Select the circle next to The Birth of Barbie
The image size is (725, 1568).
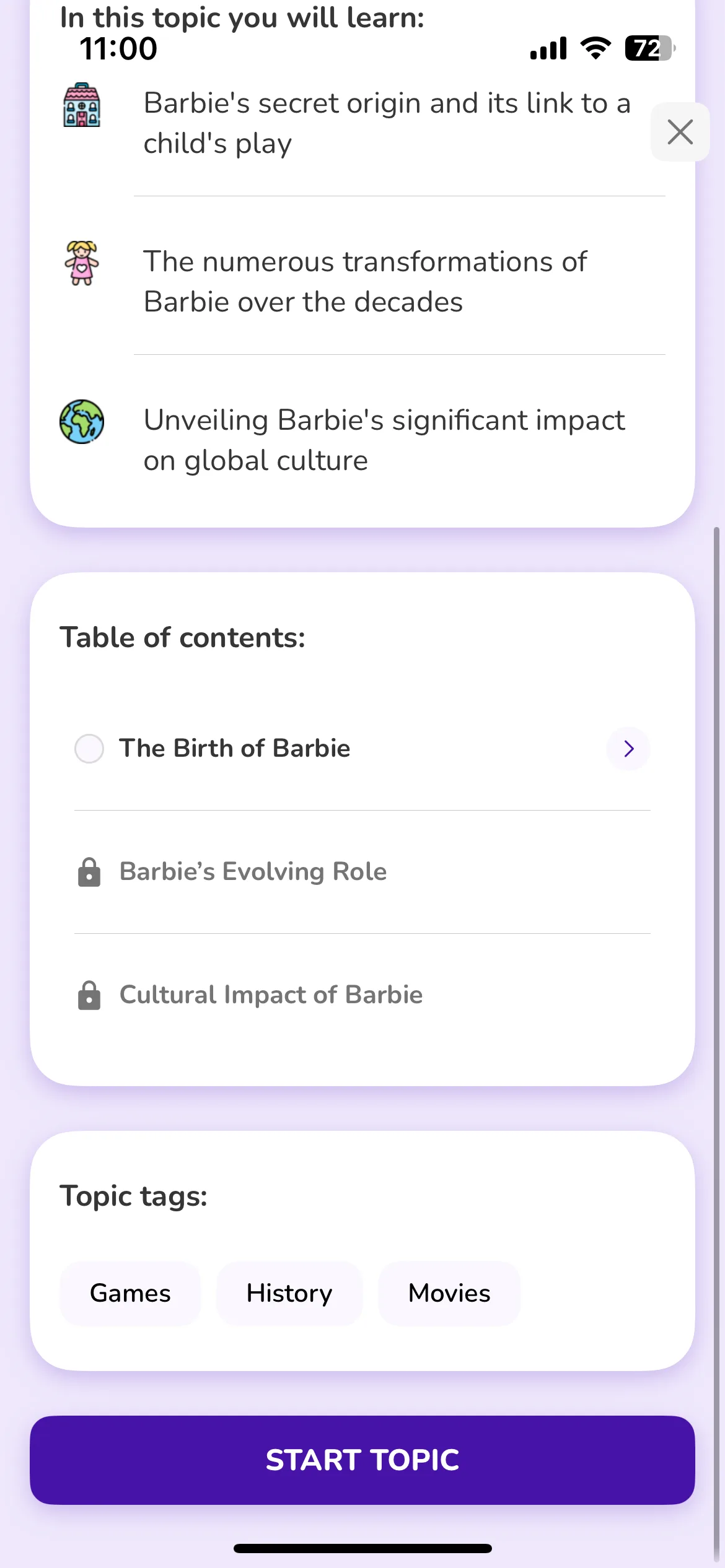89,749
